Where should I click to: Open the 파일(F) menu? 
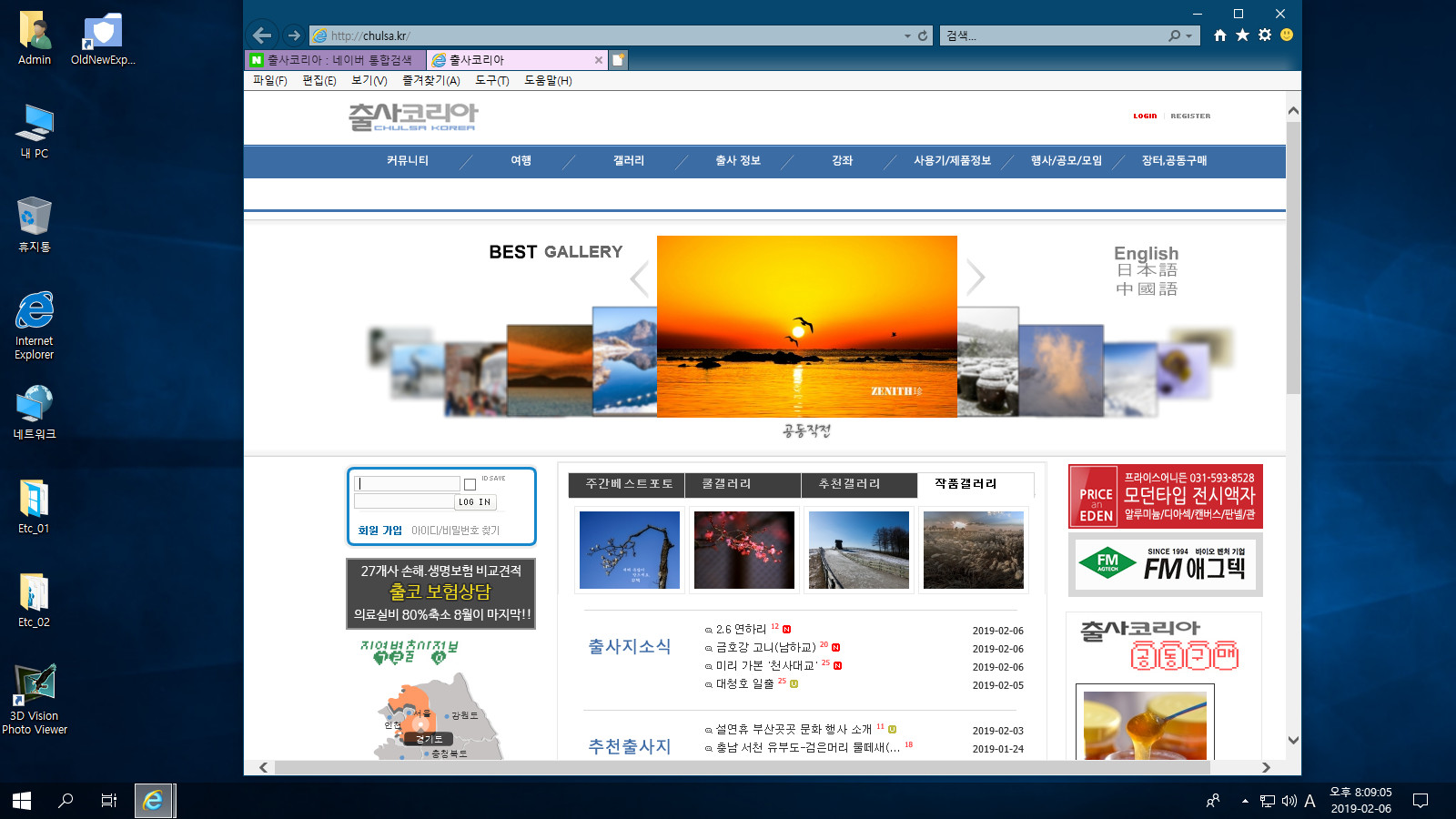[269, 80]
